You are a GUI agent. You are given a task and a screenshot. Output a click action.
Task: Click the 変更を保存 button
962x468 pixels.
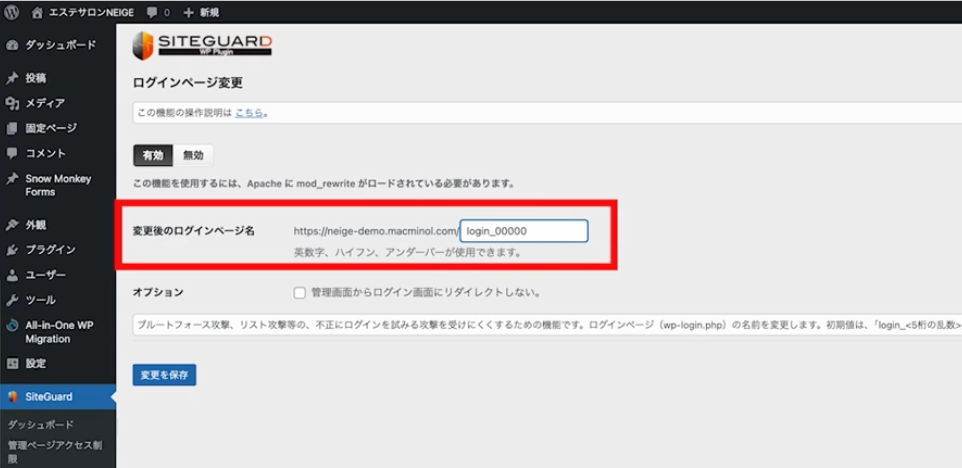(164, 375)
